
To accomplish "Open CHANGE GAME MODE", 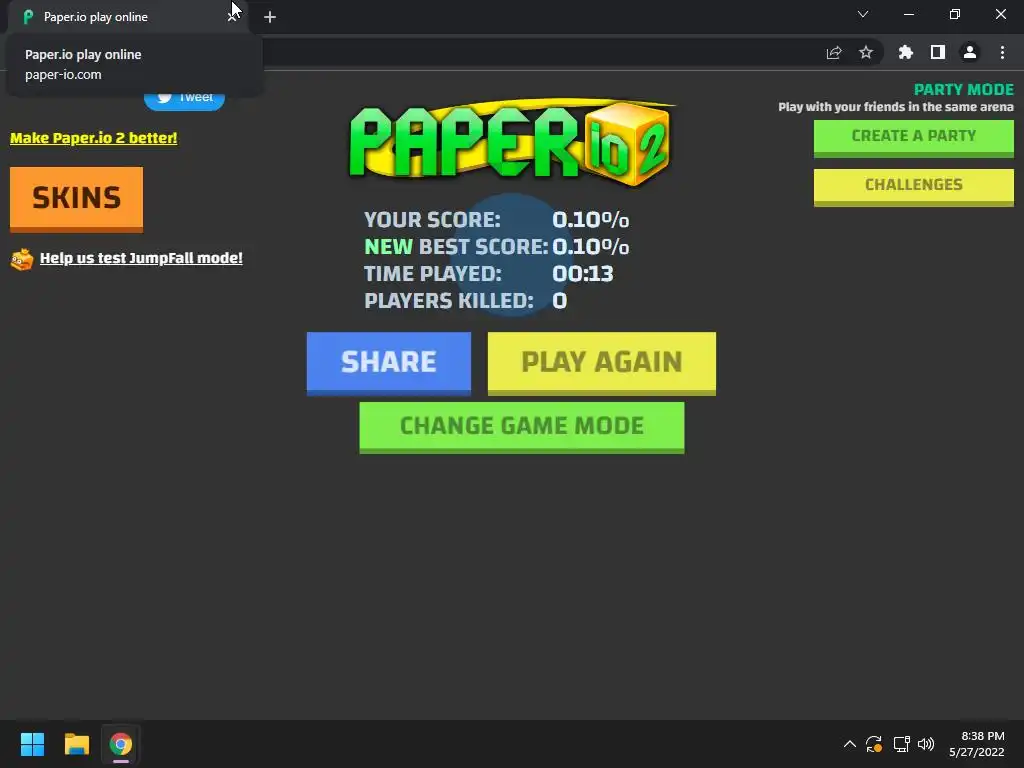I will [x=522, y=427].
